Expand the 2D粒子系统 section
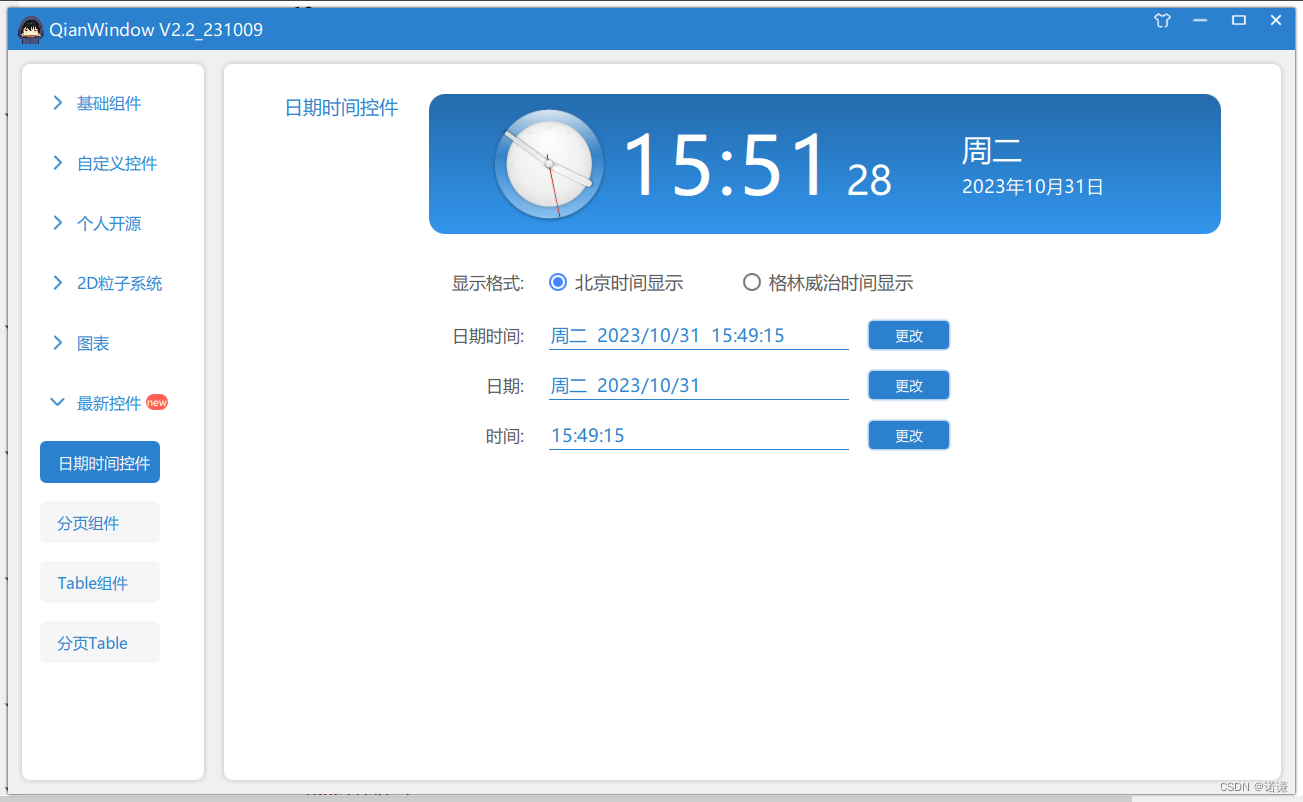Viewport: 1303px width, 802px height. pyautogui.click(x=112, y=283)
